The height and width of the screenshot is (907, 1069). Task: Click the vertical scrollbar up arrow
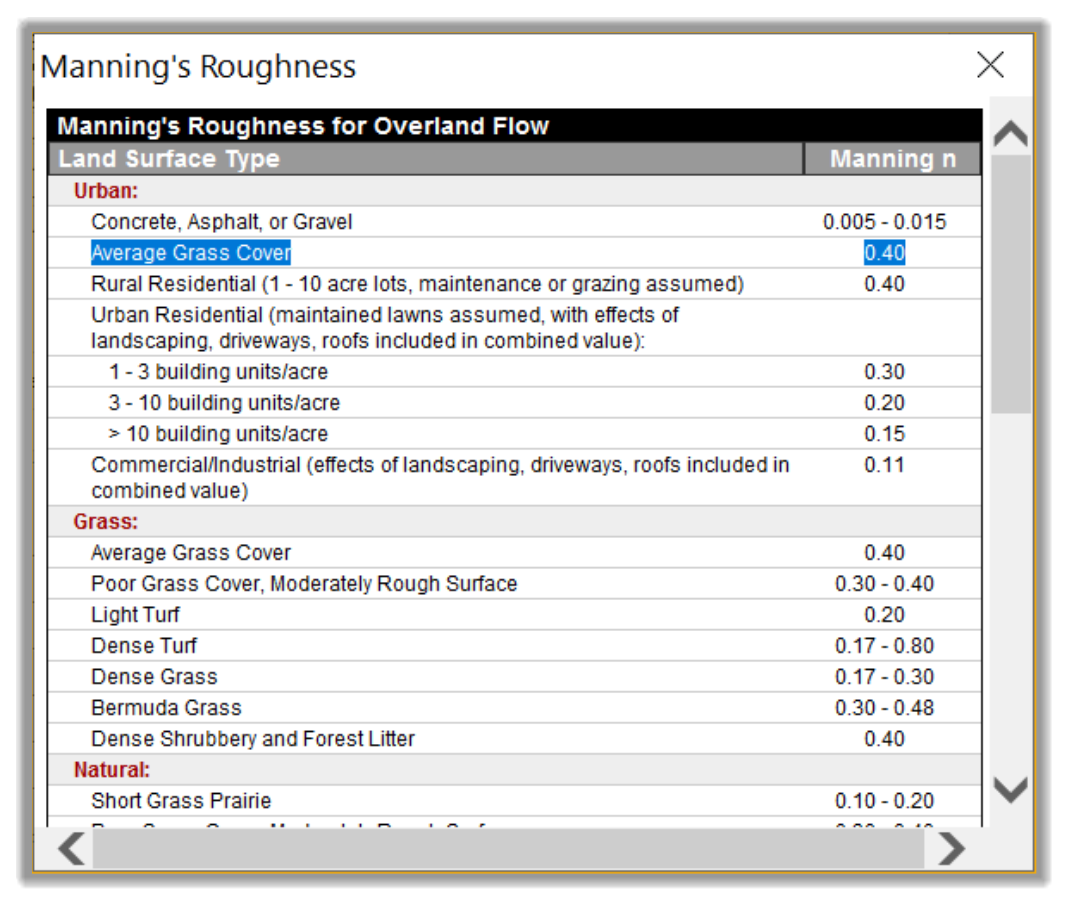(x=1010, y=134)
